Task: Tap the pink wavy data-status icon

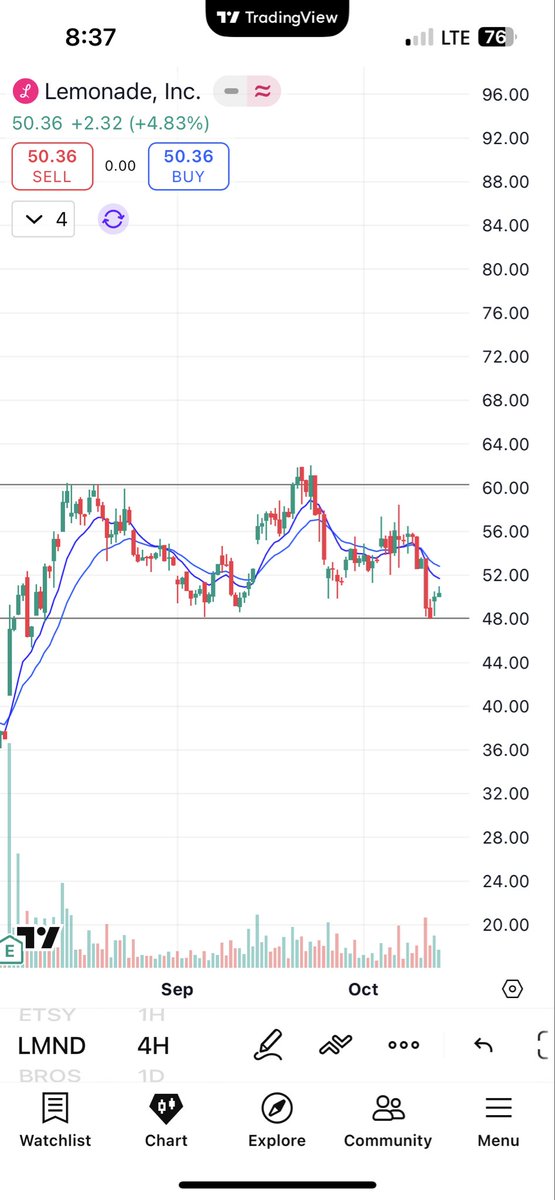Action: click(263, 92)
